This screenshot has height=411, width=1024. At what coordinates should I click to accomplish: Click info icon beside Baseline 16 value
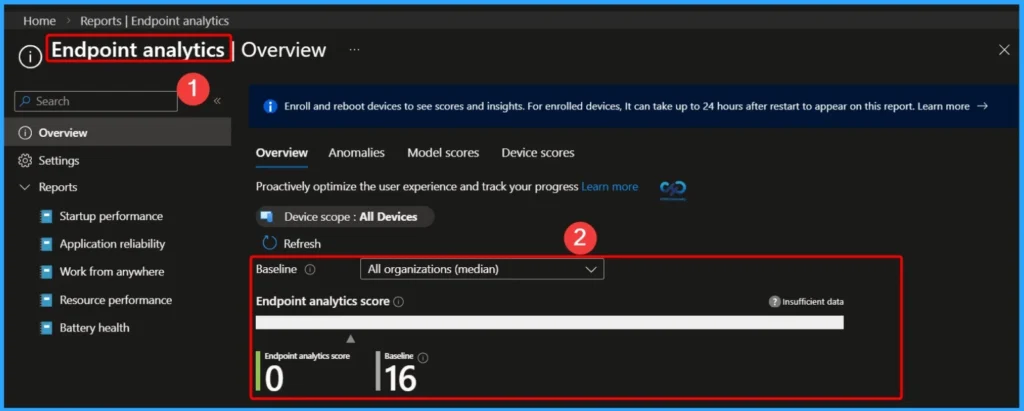(x=423, y=358)
